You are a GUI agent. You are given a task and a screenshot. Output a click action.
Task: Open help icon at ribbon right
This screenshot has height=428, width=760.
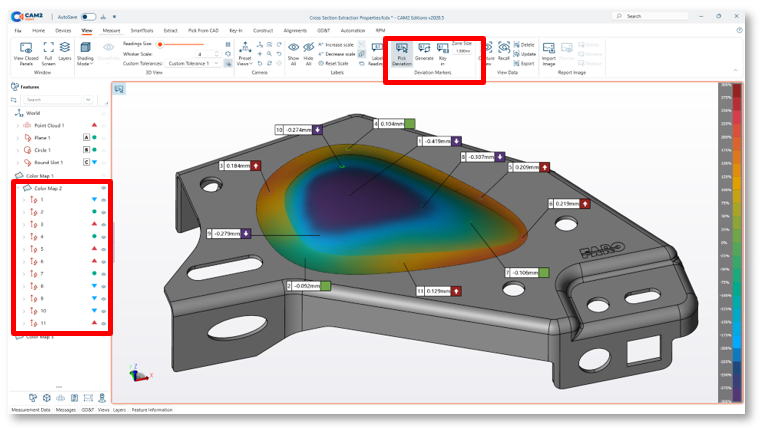click(x=739, y=30)
